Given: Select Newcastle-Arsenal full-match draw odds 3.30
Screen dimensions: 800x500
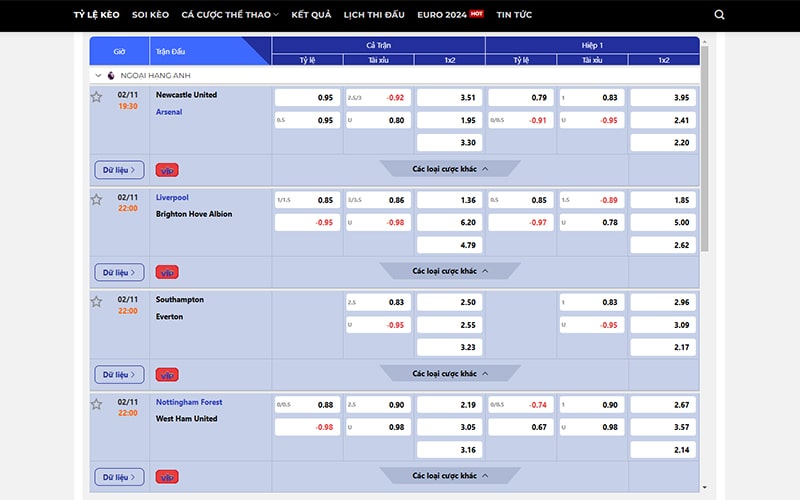Looking at the screenshot, I should click(449, 143).
